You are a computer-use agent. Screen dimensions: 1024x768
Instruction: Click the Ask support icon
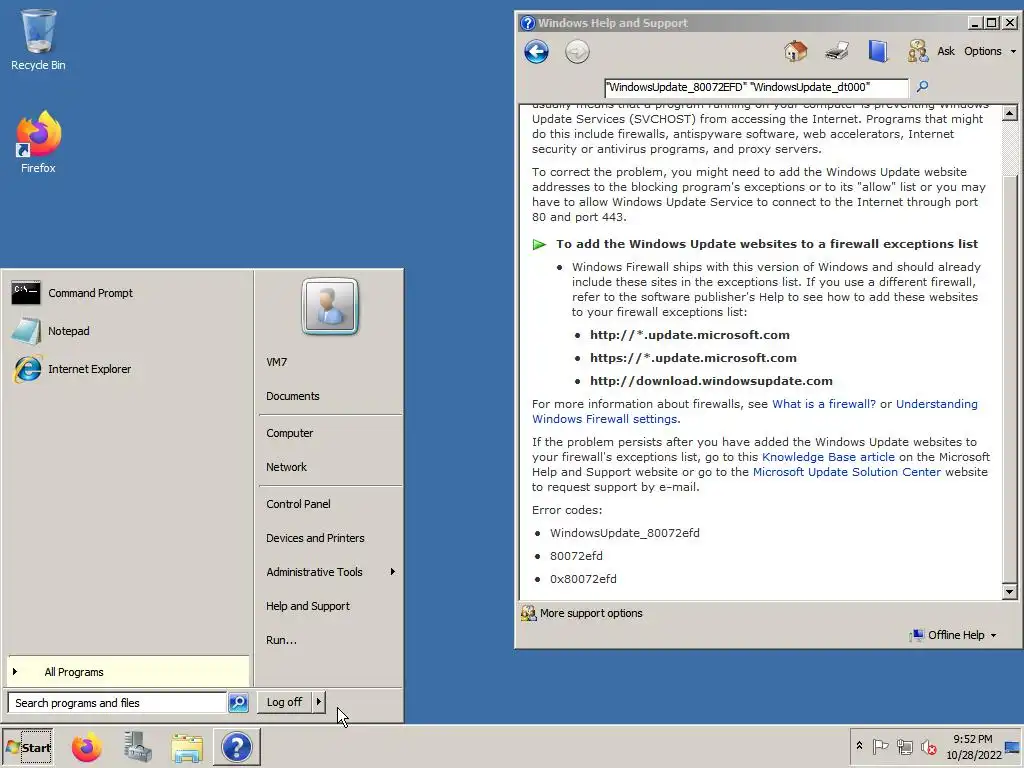(918, 51)
